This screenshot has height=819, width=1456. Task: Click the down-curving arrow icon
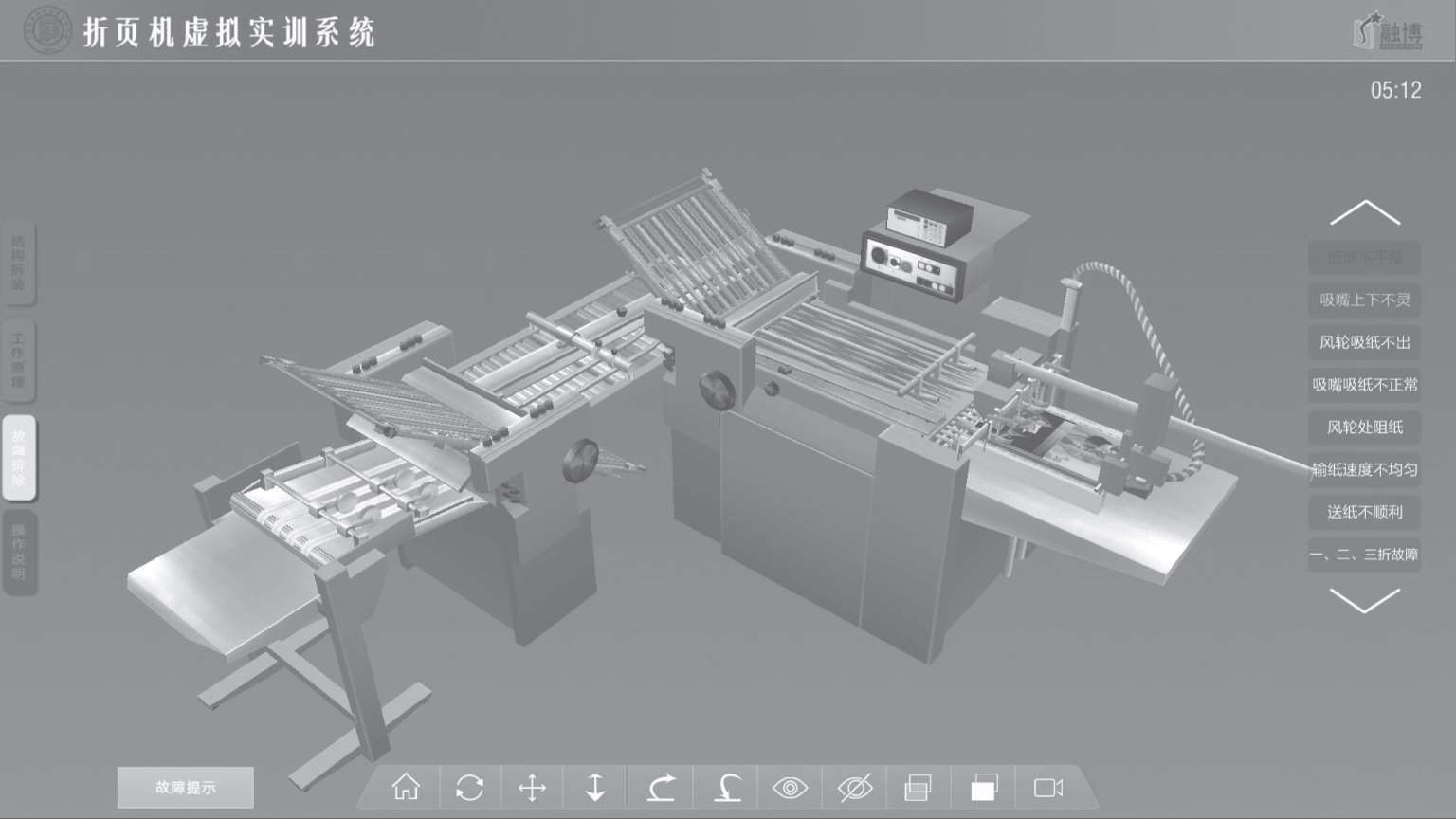727,787
